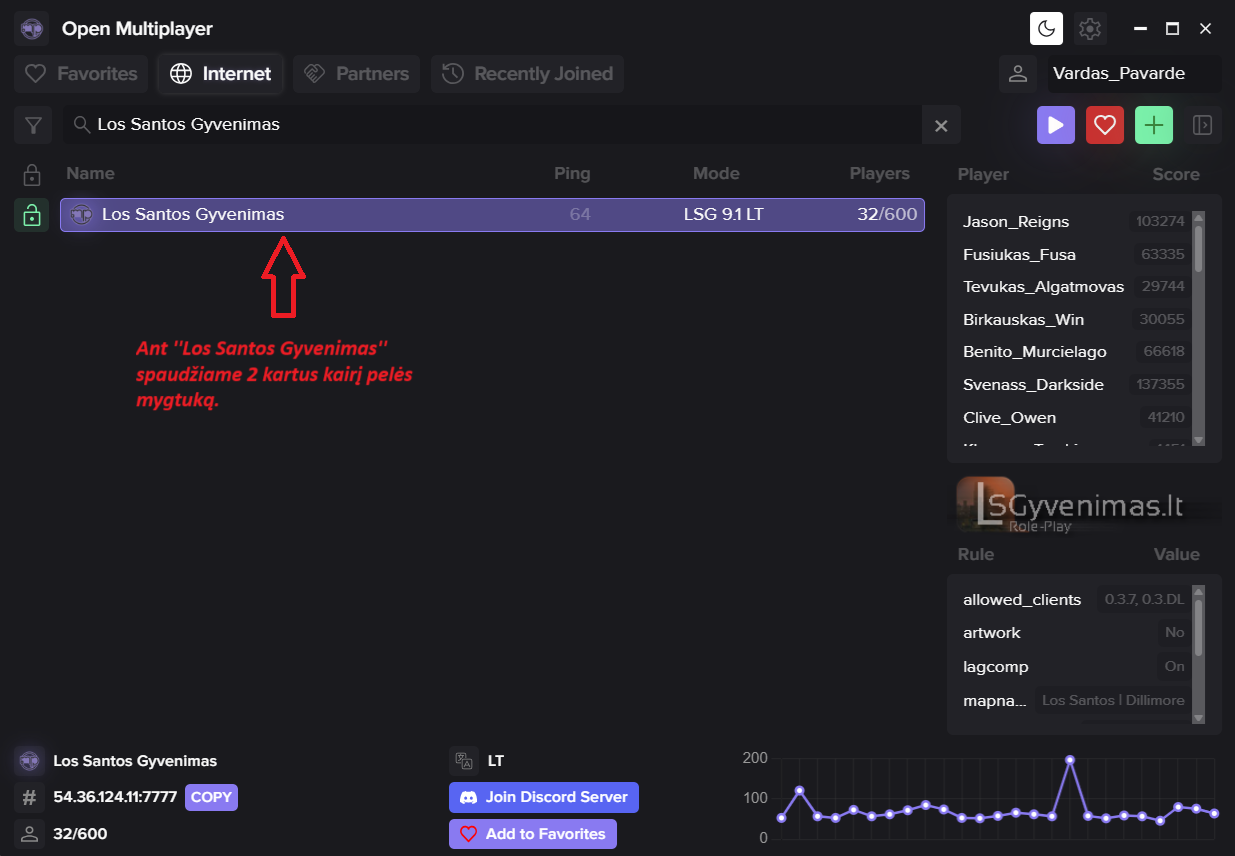This screenshot has height=856, width=1235.
Task: Sort the server list by Players column
Action: (x=879, y=174)
